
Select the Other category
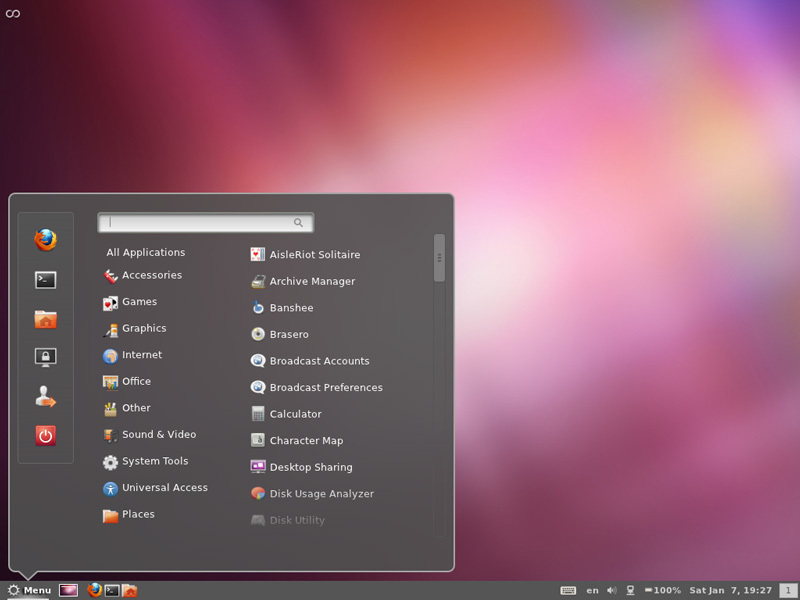coord(127,408)
